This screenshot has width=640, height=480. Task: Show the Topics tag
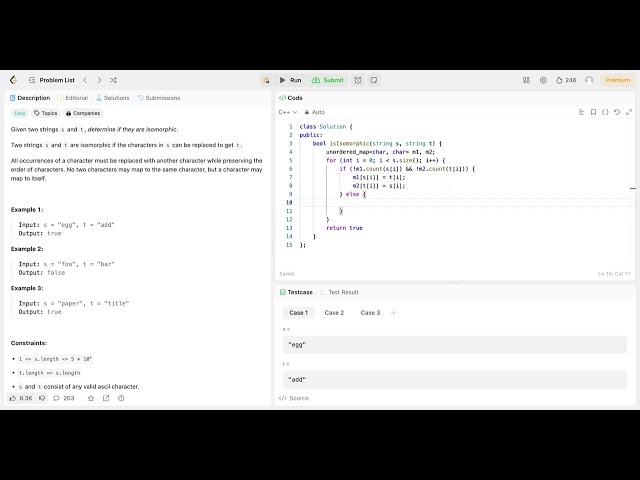[46, 113]
